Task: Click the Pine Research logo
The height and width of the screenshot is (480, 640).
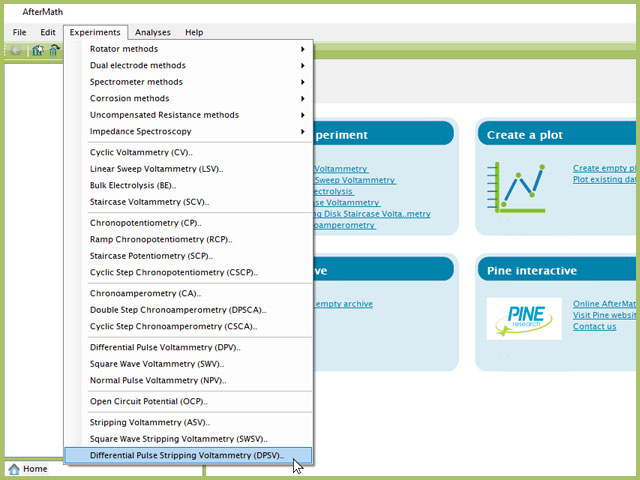Action: [524, 319]
